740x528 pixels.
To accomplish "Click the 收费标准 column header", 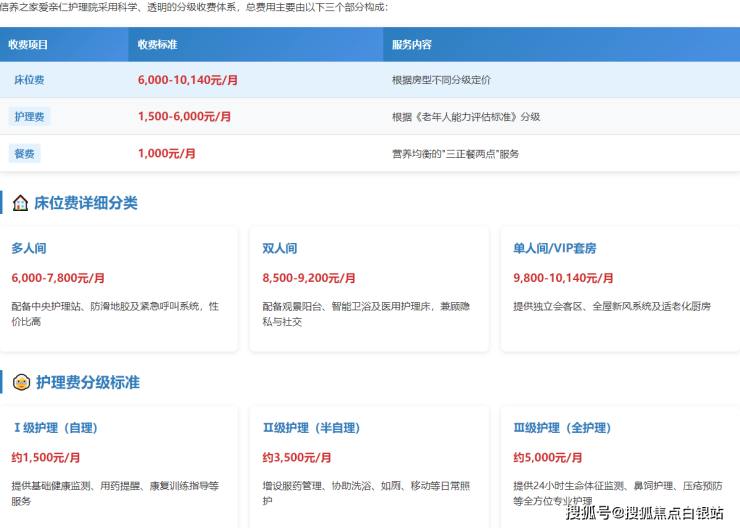I will point(157,45).
